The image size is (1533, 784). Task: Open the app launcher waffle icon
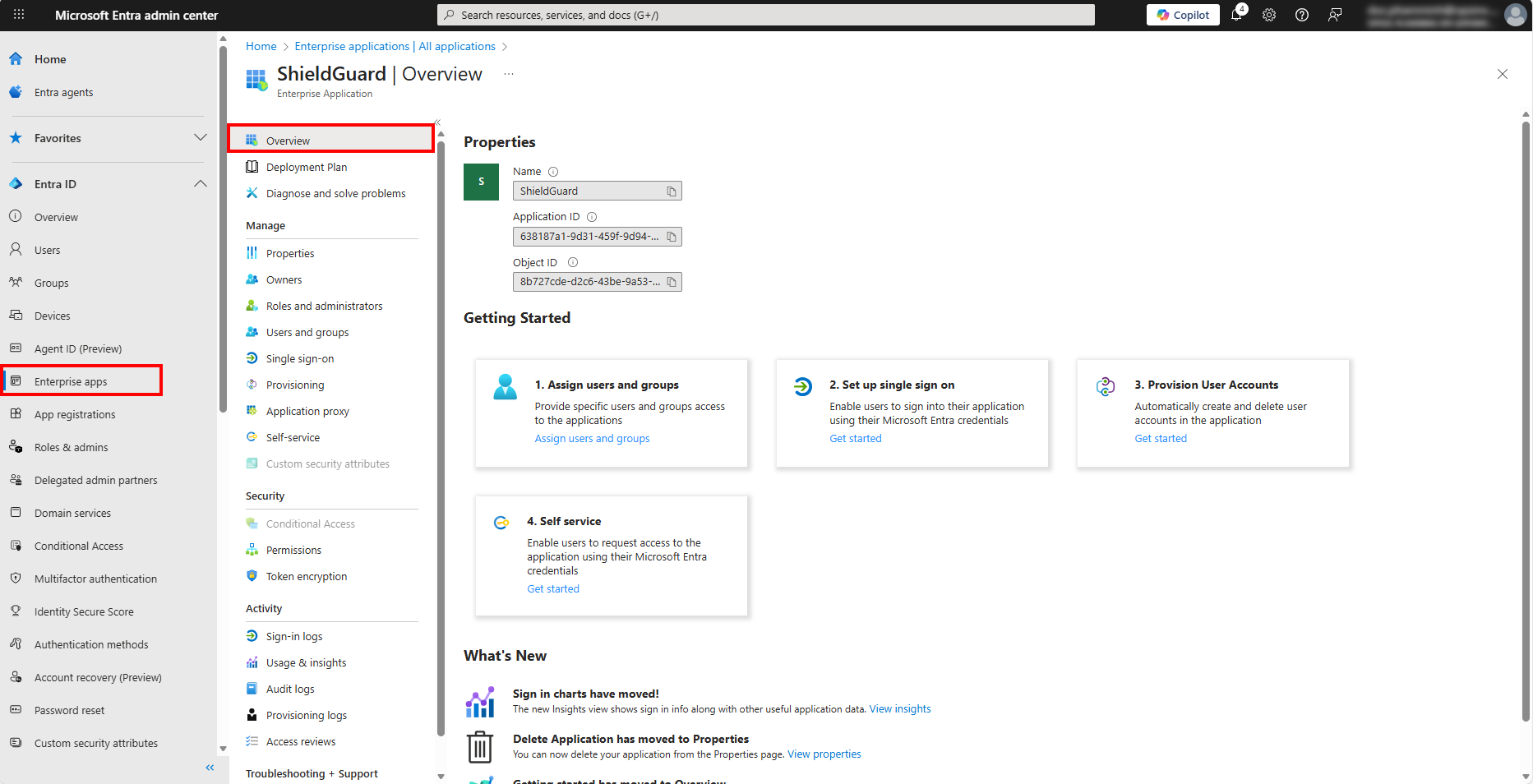[x=19, y=15]
